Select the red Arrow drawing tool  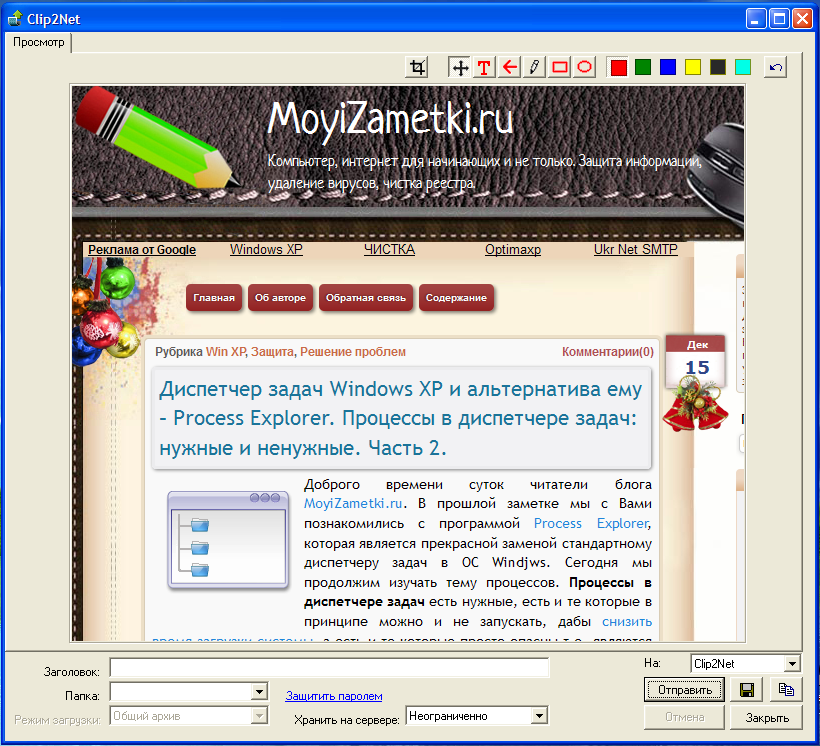[x=509, y=67]
